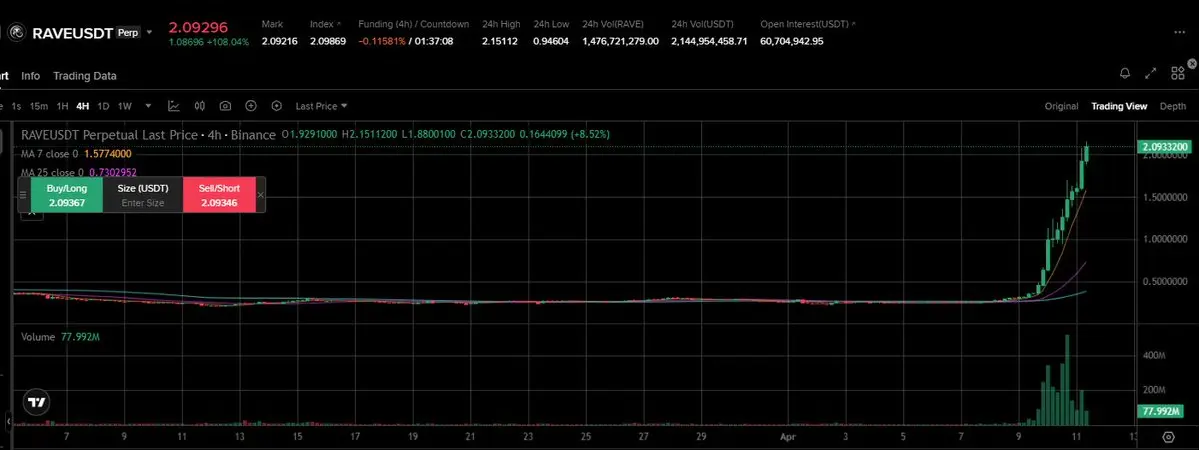Select the 4H time interval
The image size is (1199, 450).
[x=83, y=106]
